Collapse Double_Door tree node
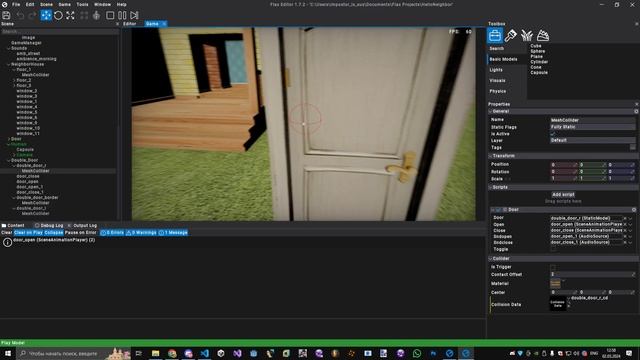Viewport: 640px width, 360px height. coord(9,160)
